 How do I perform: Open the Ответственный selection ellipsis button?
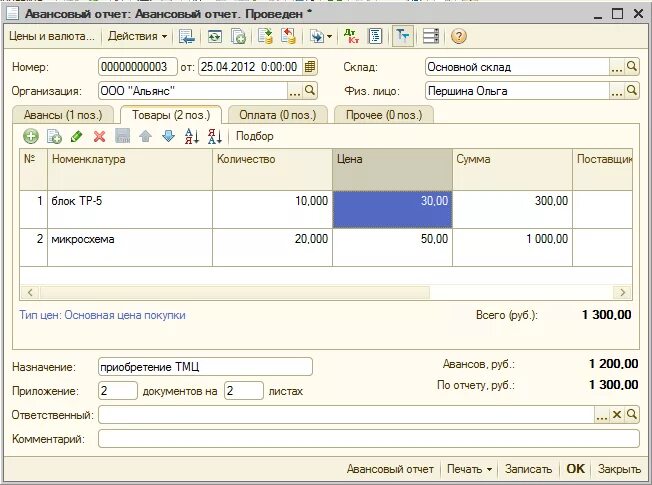click(601, 415)
